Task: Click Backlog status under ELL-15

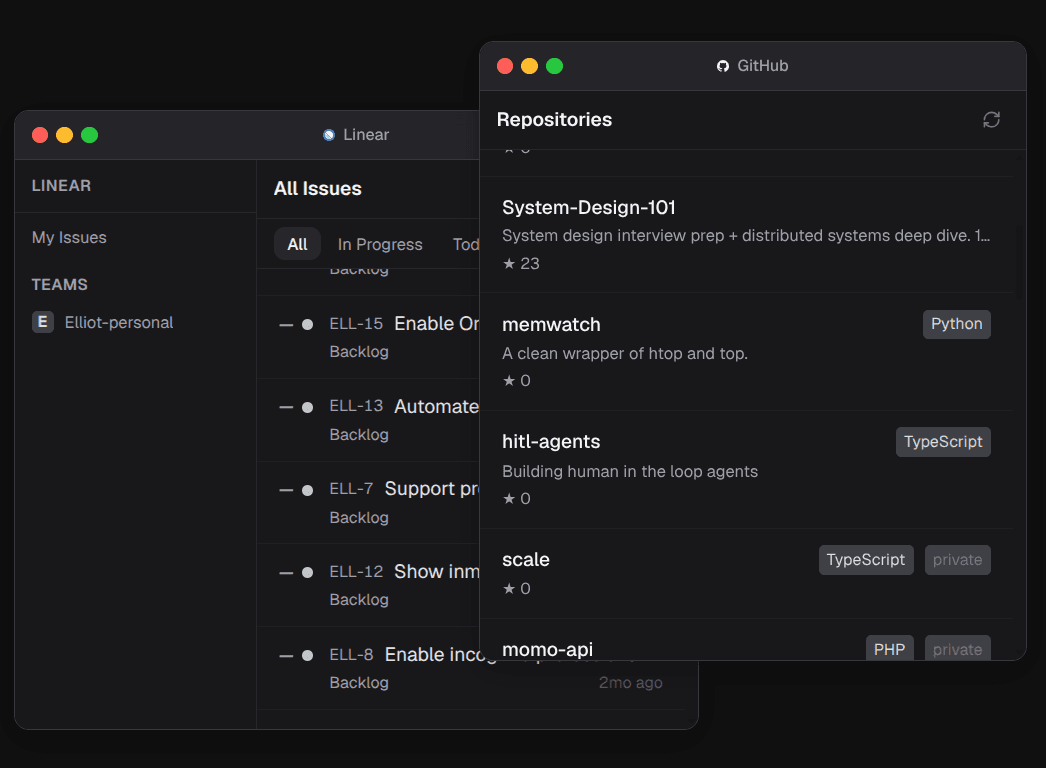Action: coord(359,352)
